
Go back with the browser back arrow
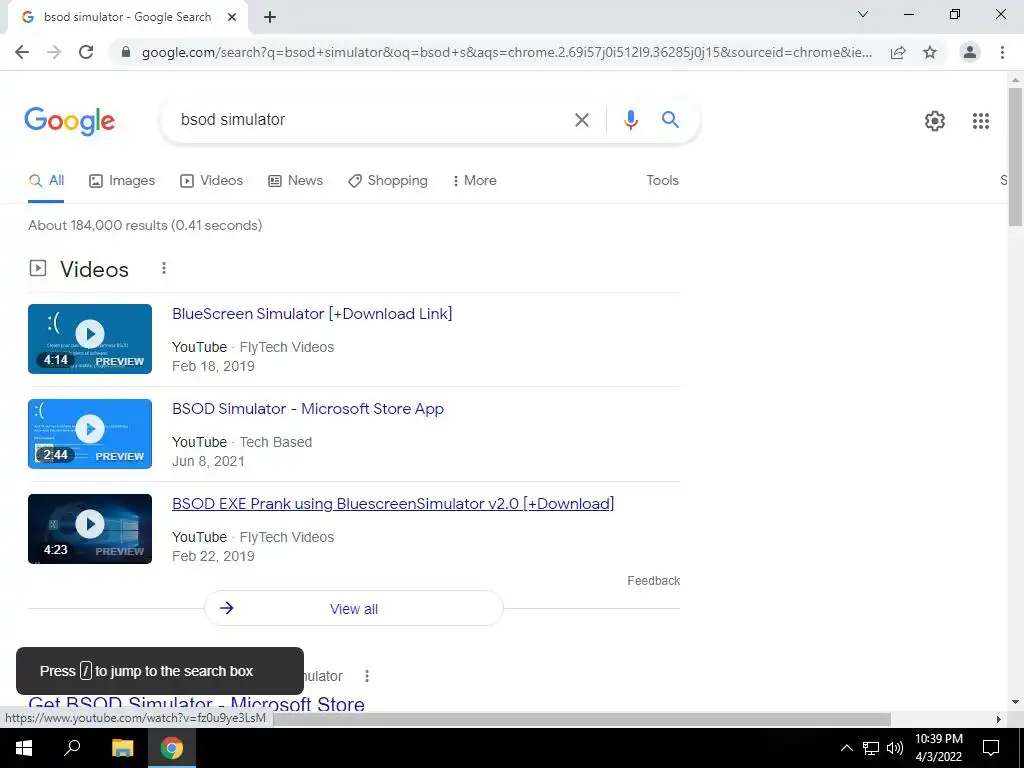point(22,52)
